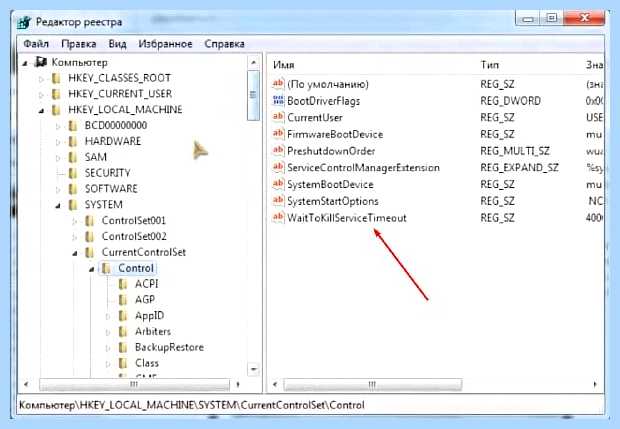Click the AppID folder icon

(x=123, y=316)
